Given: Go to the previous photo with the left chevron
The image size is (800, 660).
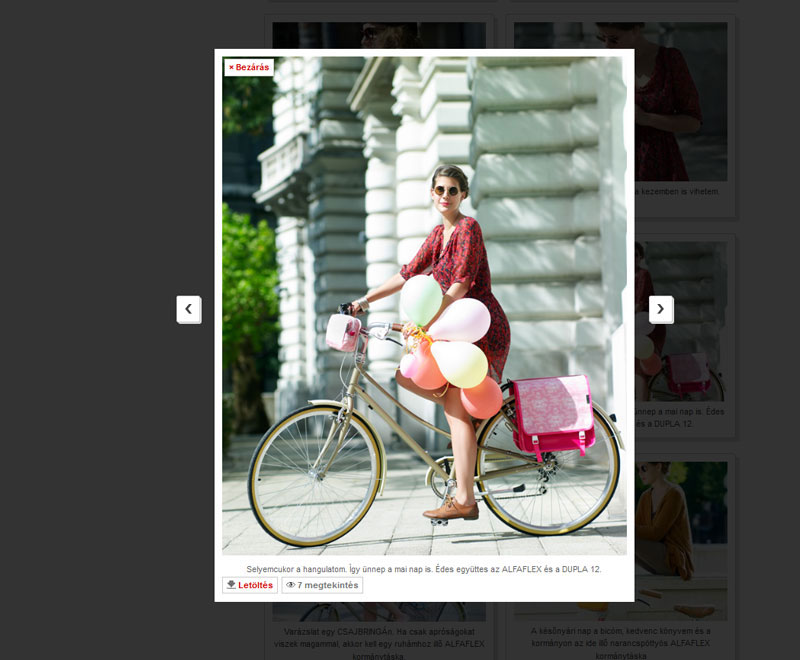Looking at the screenshot, I should (188, 309).
